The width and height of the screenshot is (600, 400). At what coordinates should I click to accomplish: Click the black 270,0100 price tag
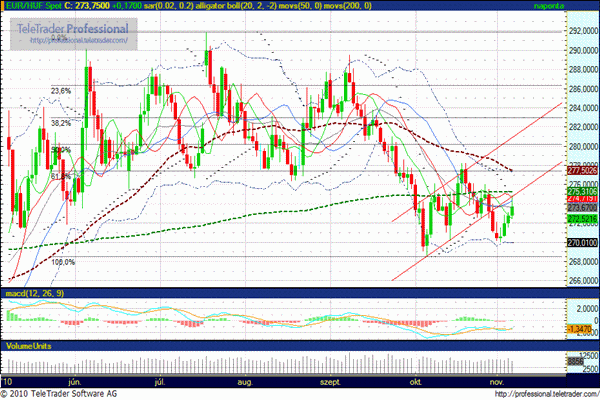(582, 242)
